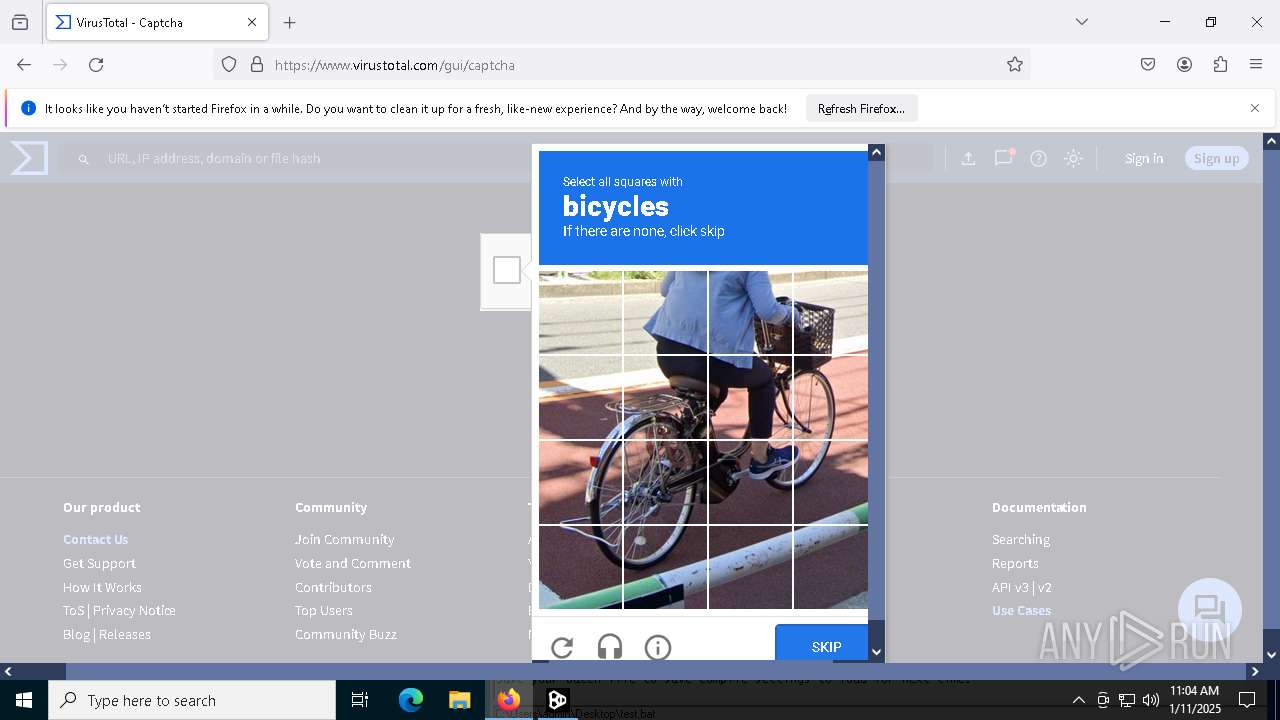
Task: Open Use Cases link
Action: point(1022,610)
